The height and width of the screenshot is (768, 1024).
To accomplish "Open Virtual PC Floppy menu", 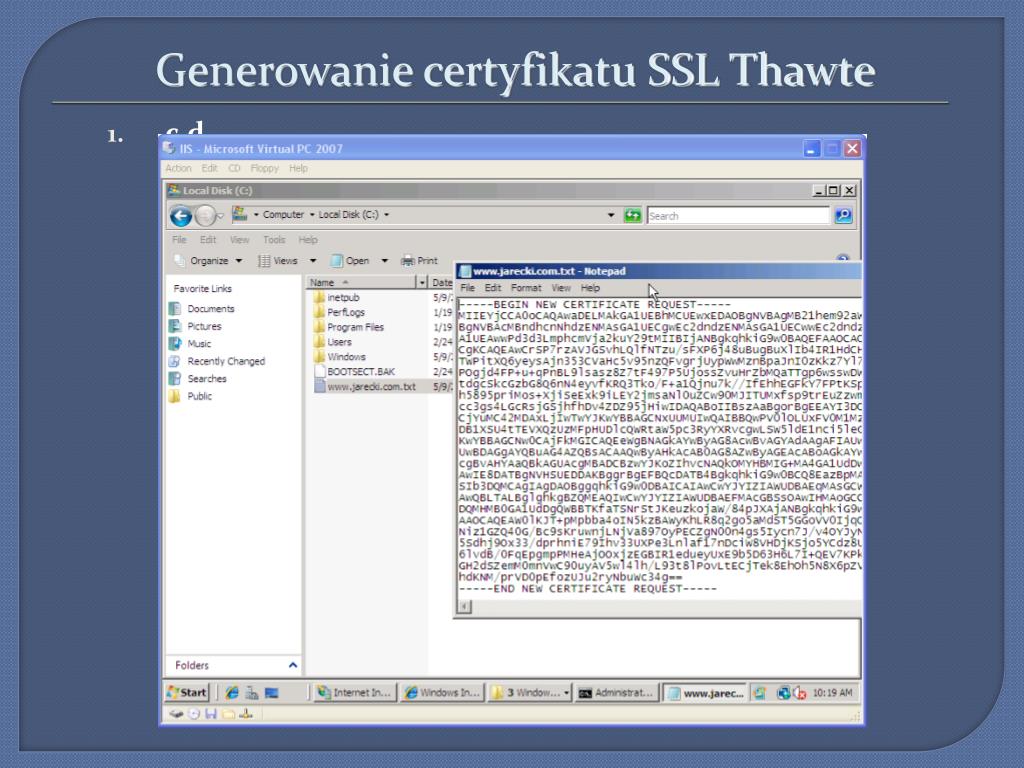I will [264, 168].
